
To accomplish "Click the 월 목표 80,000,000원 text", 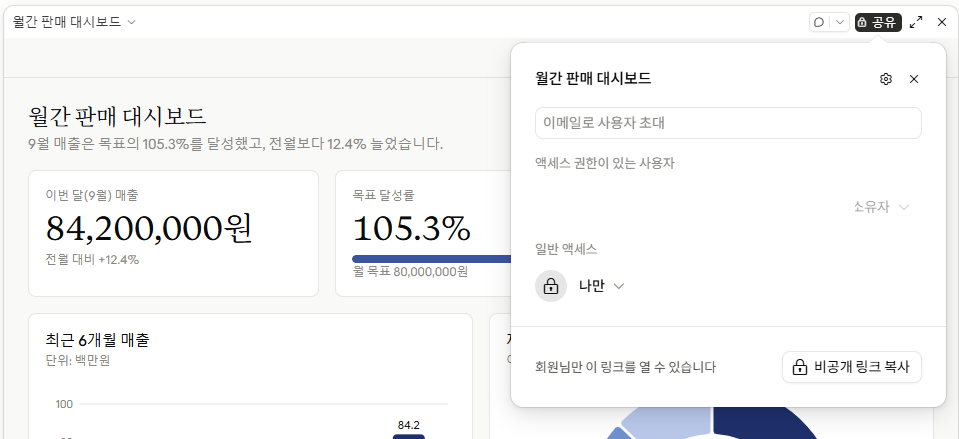I will click(410, 271).
